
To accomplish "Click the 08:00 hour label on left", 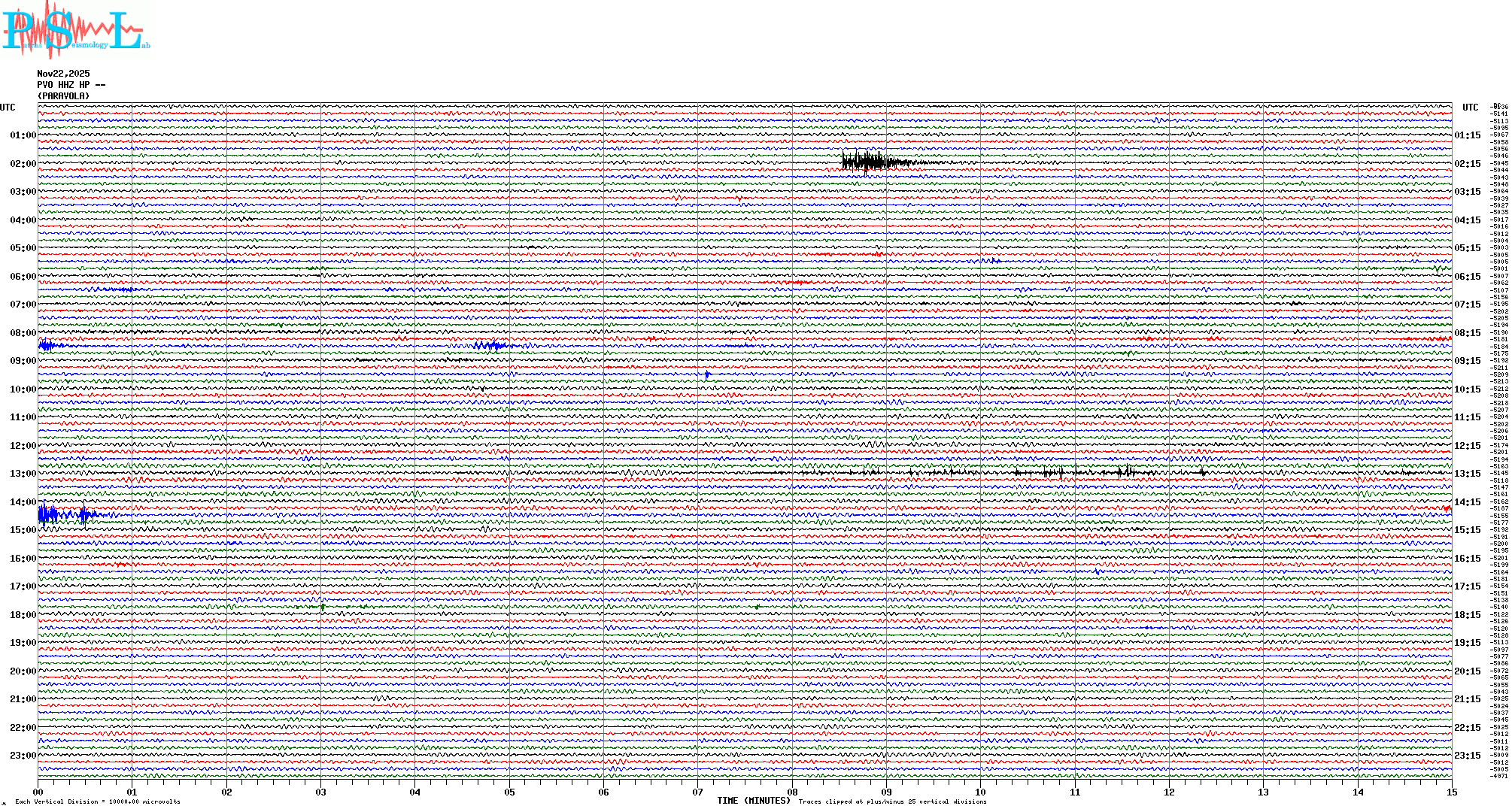I will [23, 333].
